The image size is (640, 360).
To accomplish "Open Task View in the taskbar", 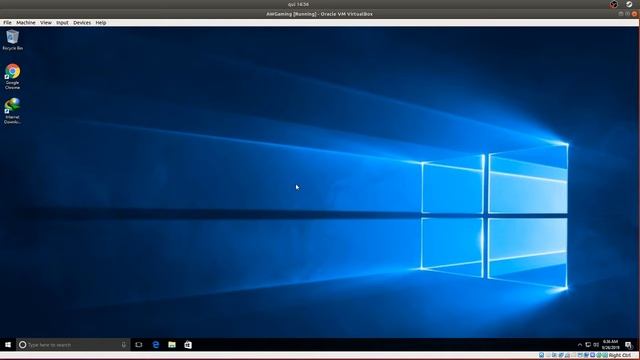I will coord(139,345).
